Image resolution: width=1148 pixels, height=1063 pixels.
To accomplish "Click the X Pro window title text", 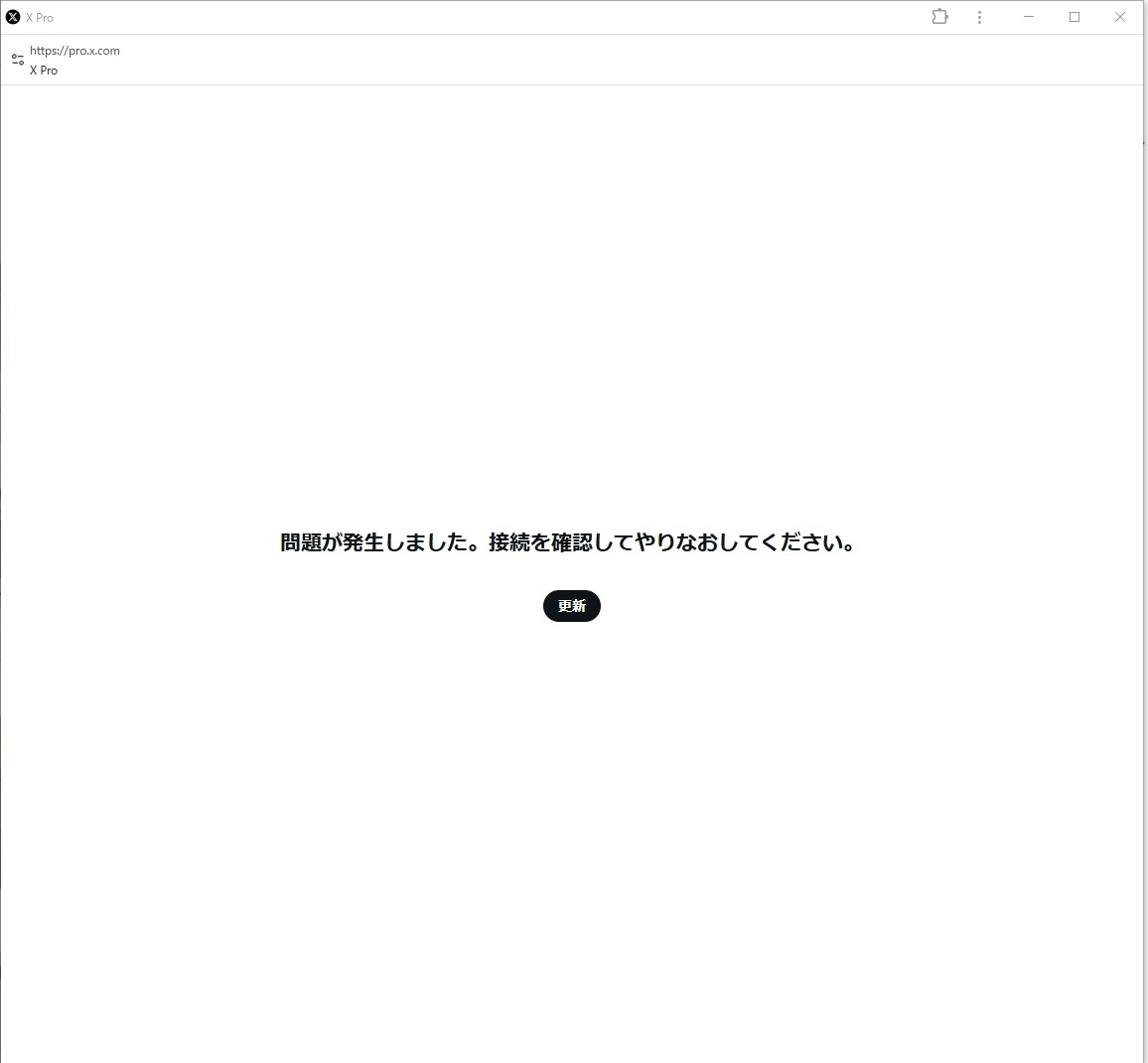I will (40, 18).
